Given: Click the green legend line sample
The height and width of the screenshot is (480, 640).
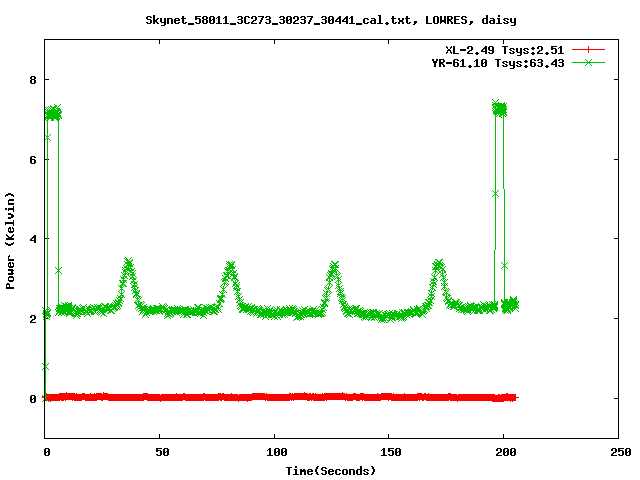Looking at the screenshot, I should [588, 62].
